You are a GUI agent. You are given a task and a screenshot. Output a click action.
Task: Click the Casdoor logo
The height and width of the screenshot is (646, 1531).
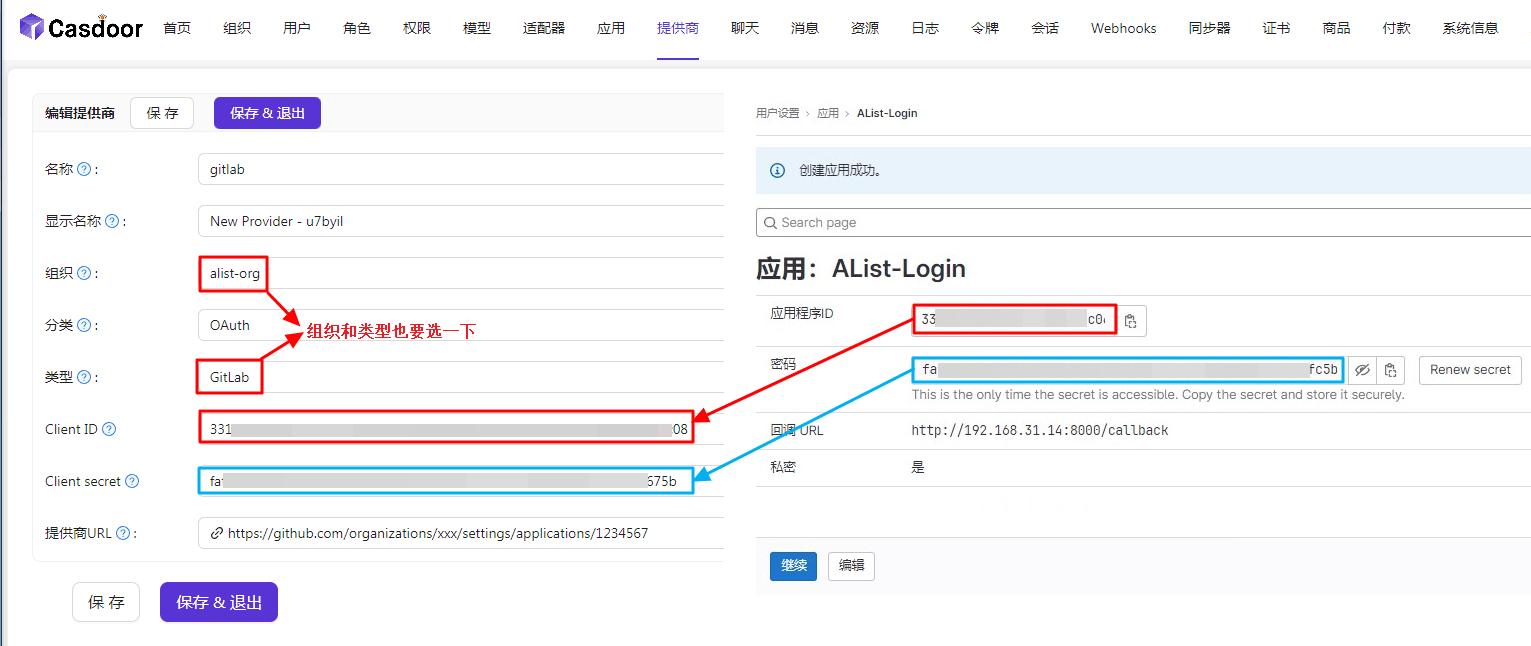tap(81, 28)
